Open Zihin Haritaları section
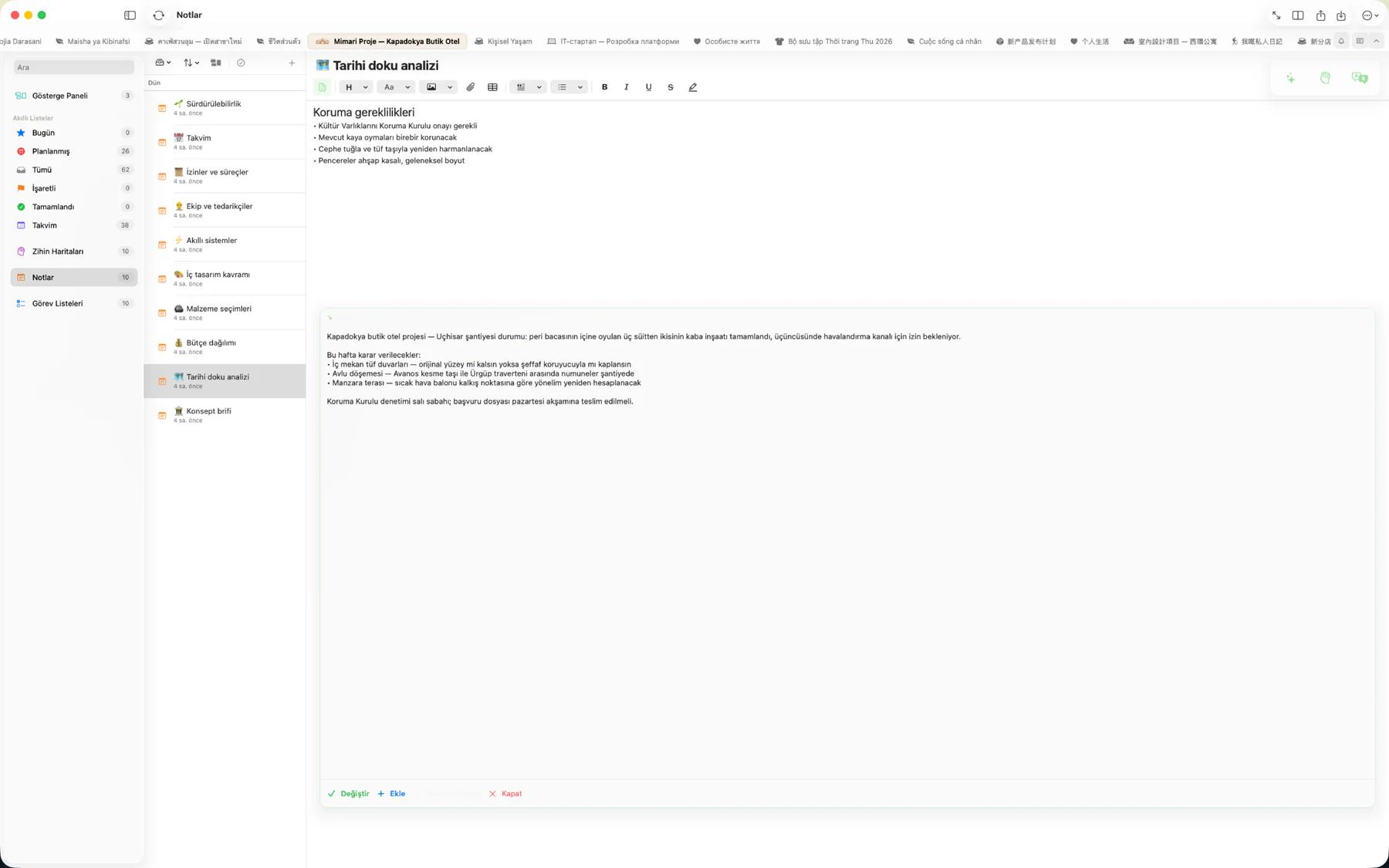1389x868 pixels. (x=74, y=252)
